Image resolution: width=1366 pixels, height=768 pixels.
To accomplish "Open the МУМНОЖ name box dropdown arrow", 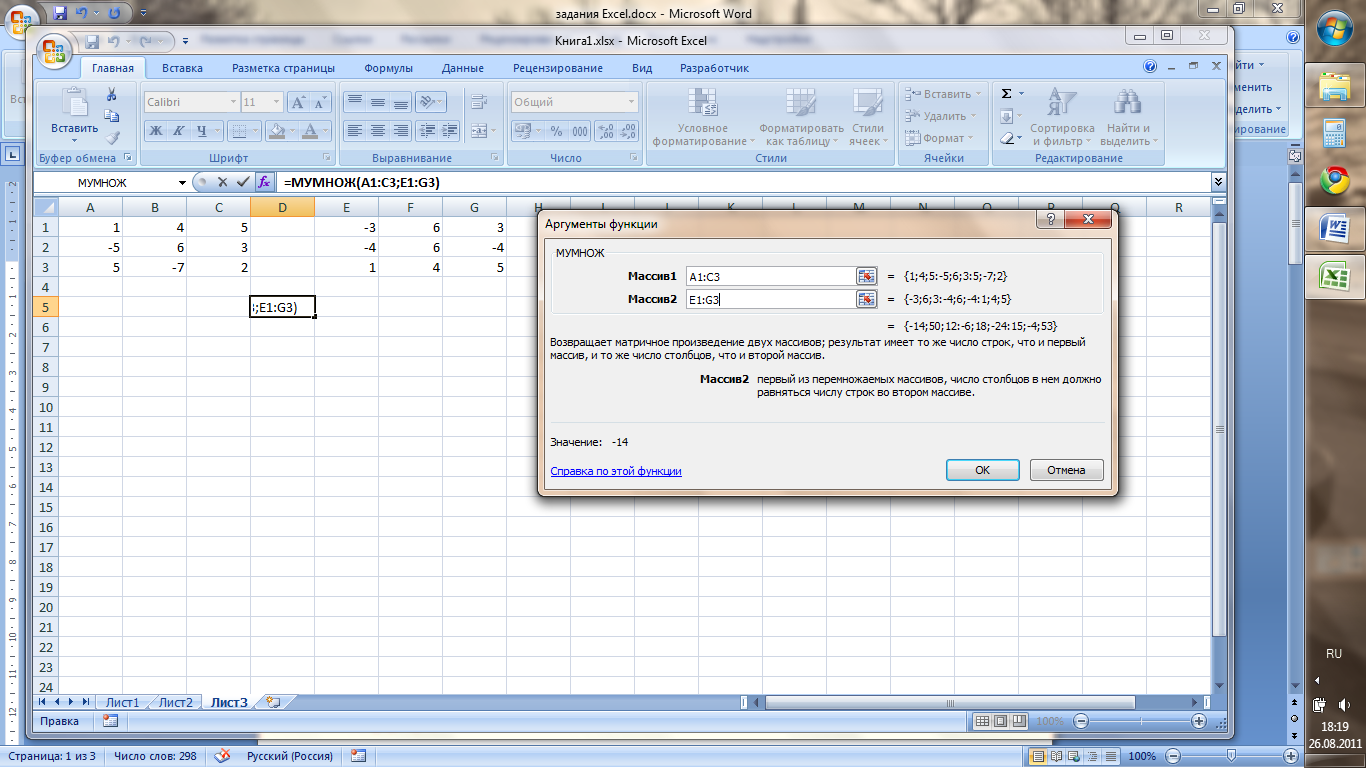I will pyautogui.click(x=182, y=183).
